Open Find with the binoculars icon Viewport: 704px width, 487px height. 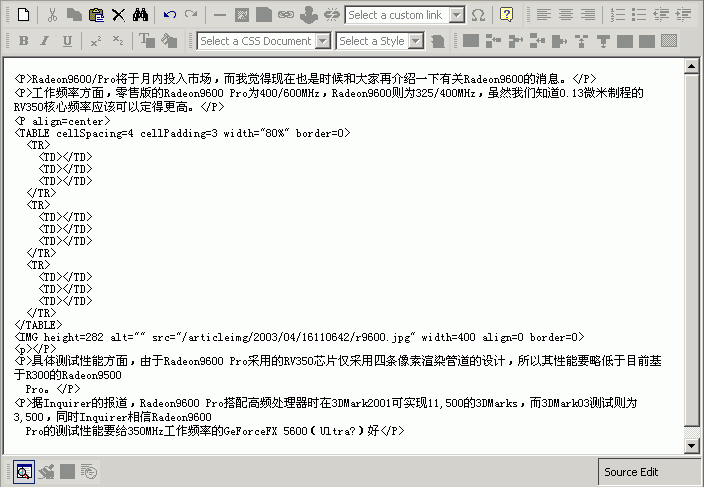[x=141, y=15]
